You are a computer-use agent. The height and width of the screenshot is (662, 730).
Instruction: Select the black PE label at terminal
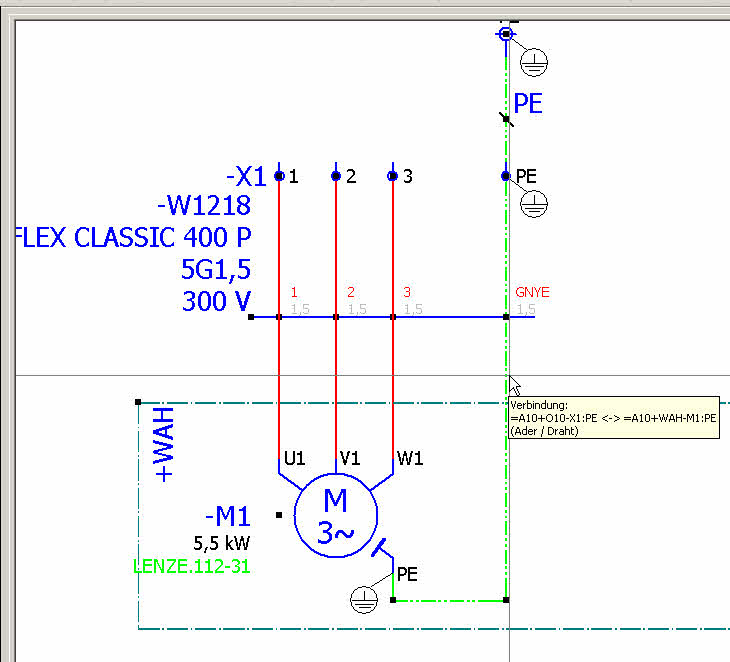(526, 176)
